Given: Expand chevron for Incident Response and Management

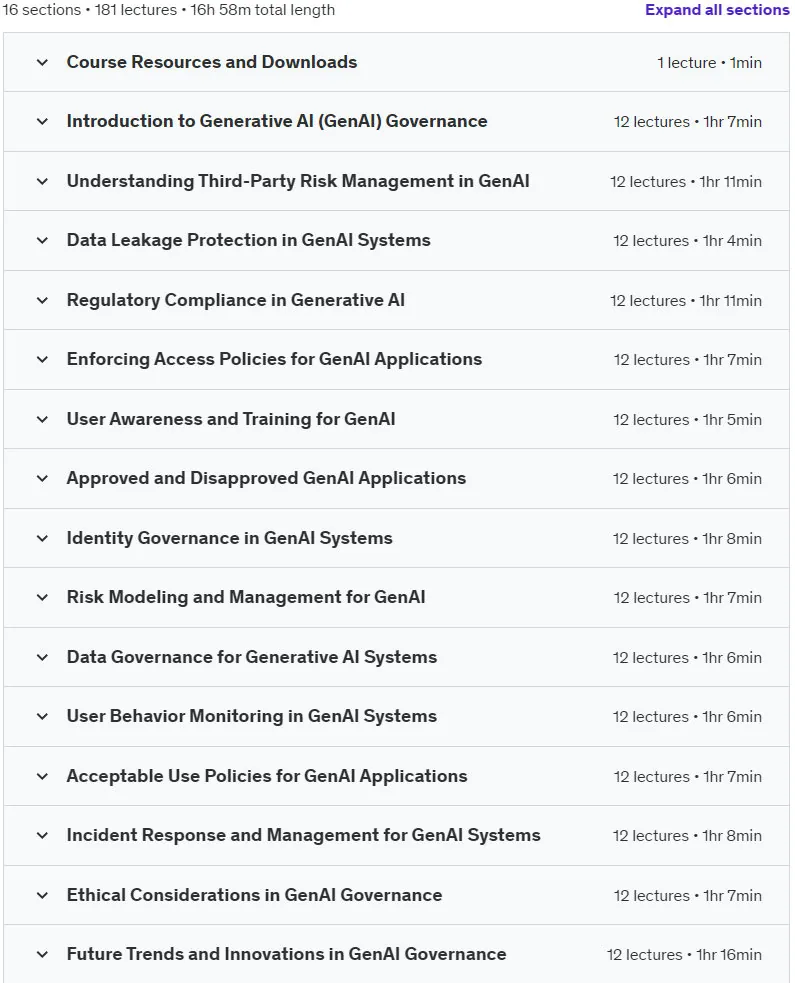Looking at the screenshot, I should click(x=42, y=836).
